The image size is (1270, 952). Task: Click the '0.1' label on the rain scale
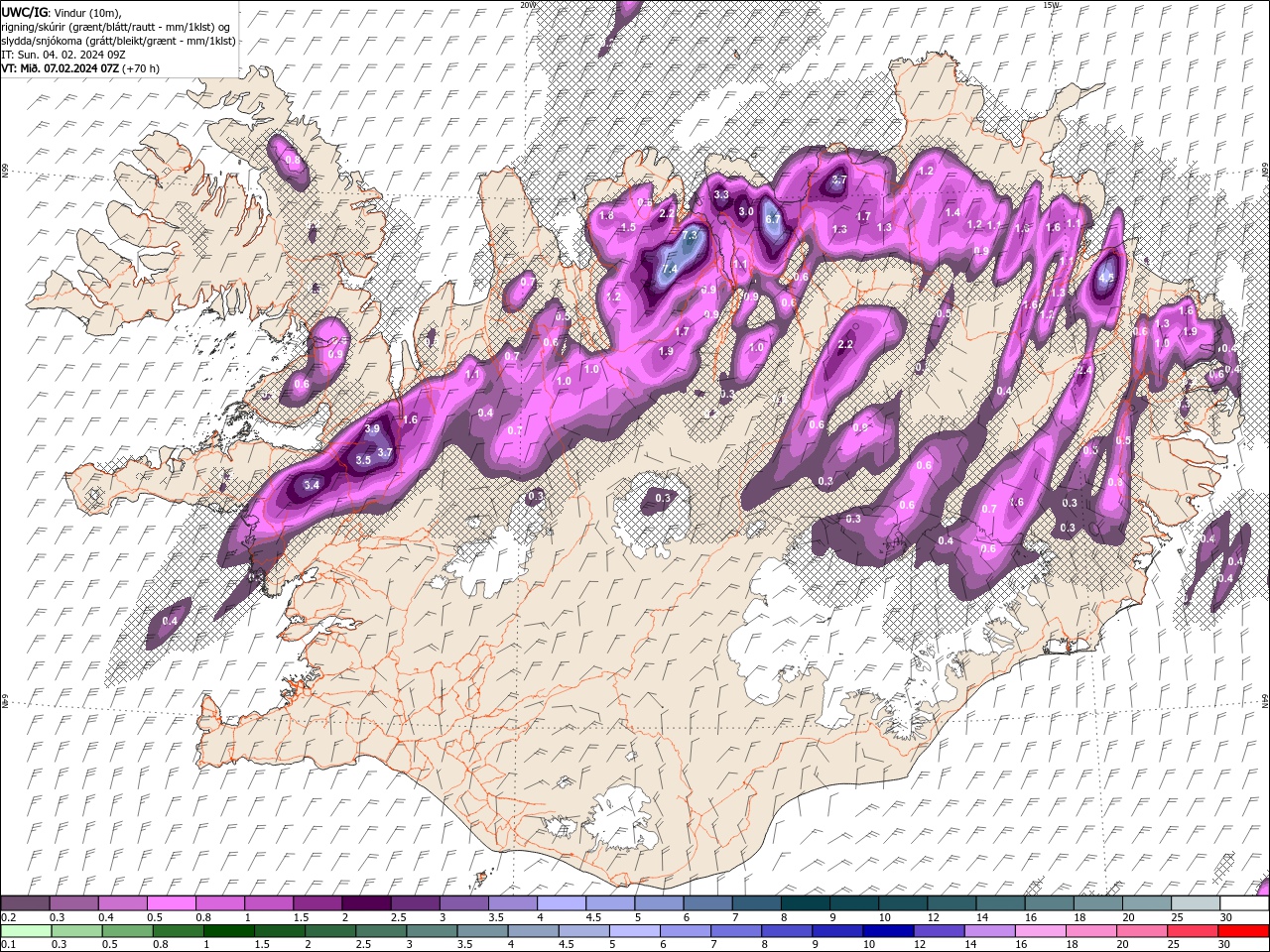pyautogui.click(x=8, y=945)
